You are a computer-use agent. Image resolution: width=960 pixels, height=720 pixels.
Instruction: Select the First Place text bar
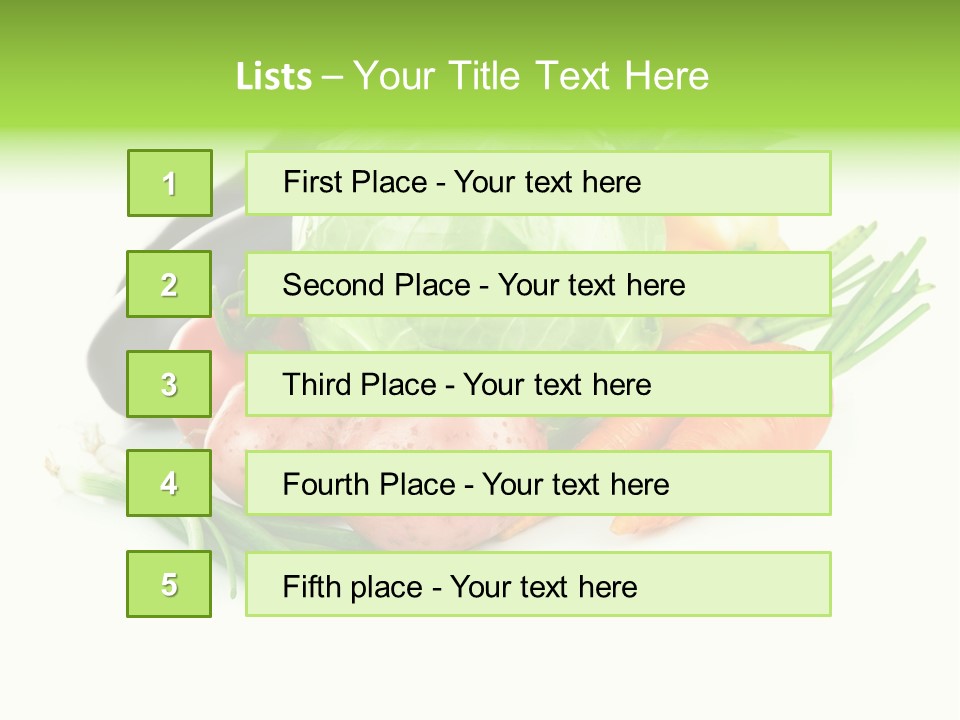click(x=538, y=183)
